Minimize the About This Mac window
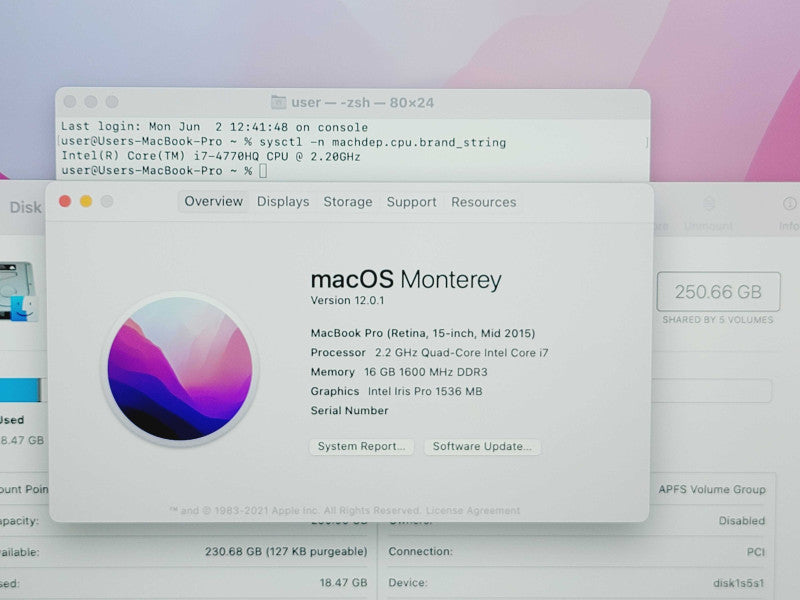Image resolution: width=800 pixels, height=600 pixels. pos(86,202)
